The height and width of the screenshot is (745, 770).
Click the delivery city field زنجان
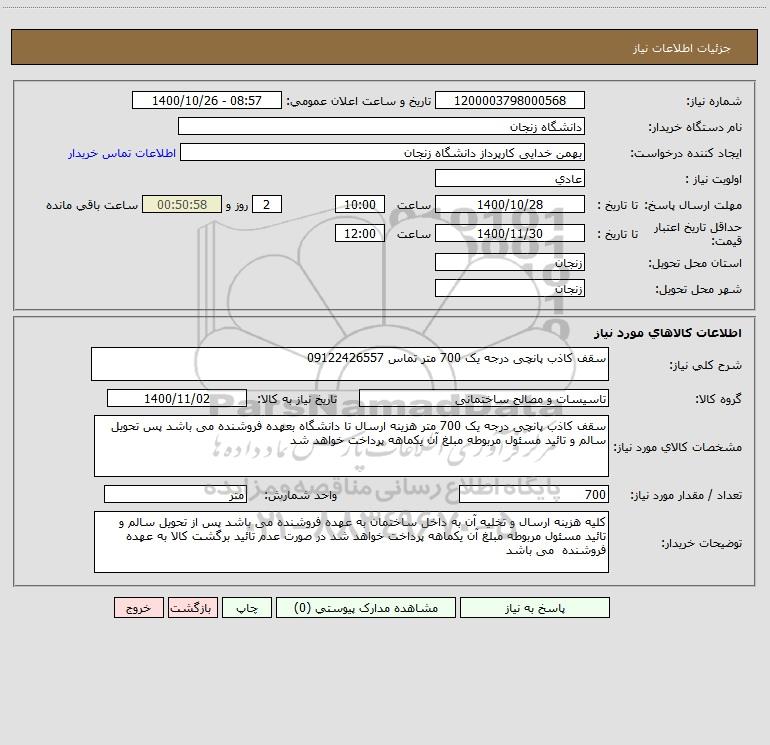[510, 288]
